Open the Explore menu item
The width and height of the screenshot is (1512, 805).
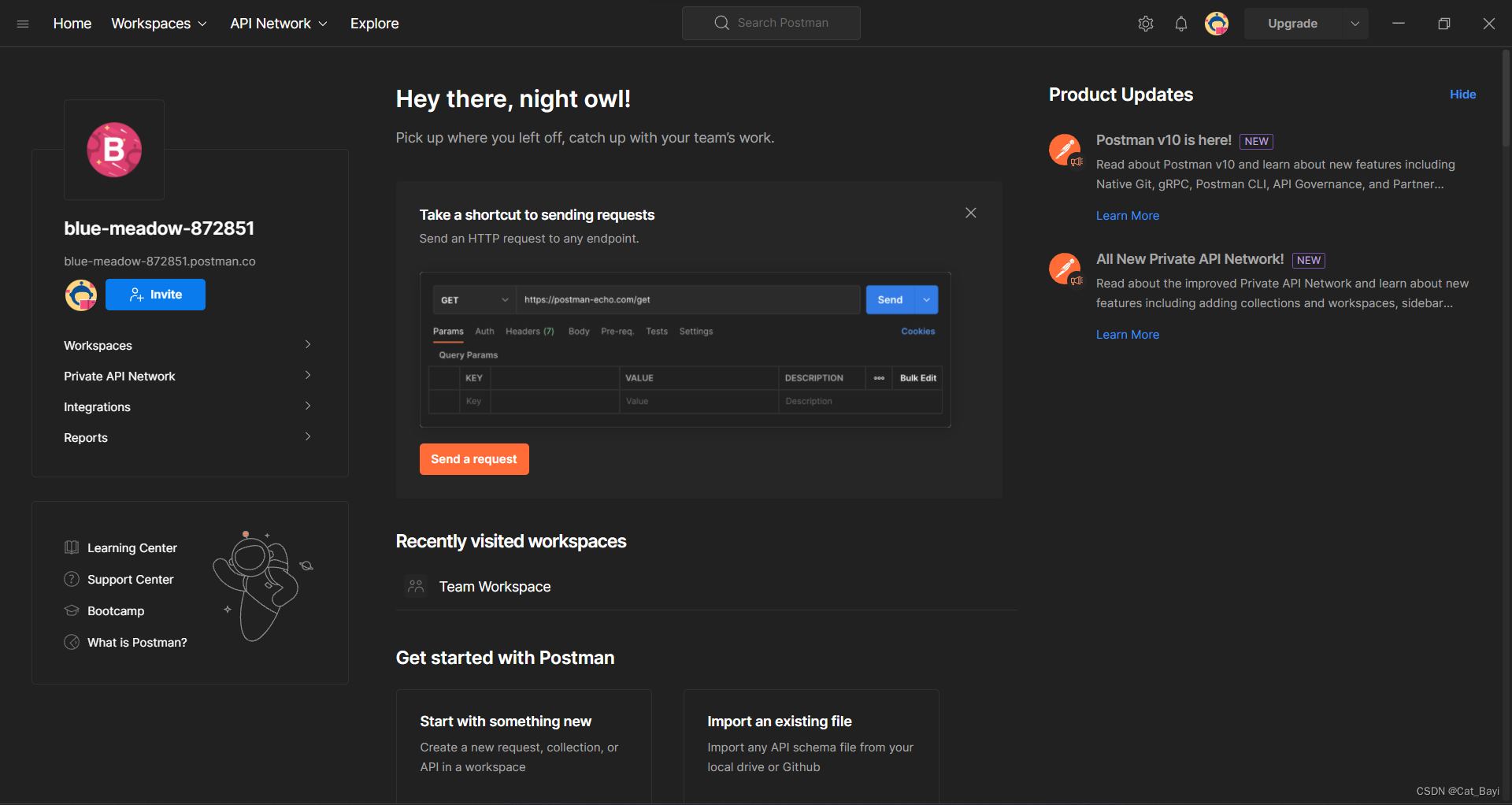tap(374, 24)
